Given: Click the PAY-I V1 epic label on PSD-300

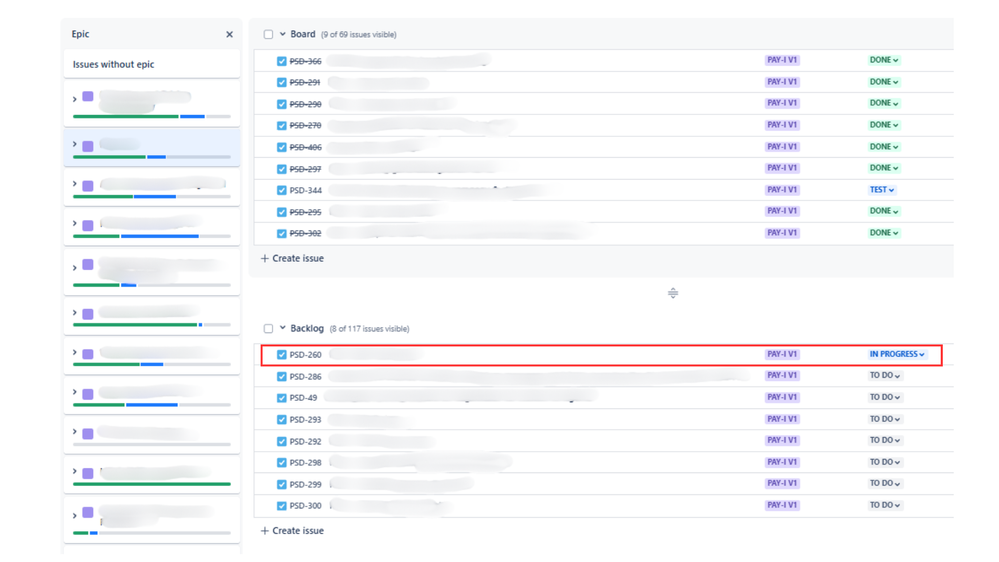Looking at the screenshot, I should pyautogui.click(x=782, y=505).
